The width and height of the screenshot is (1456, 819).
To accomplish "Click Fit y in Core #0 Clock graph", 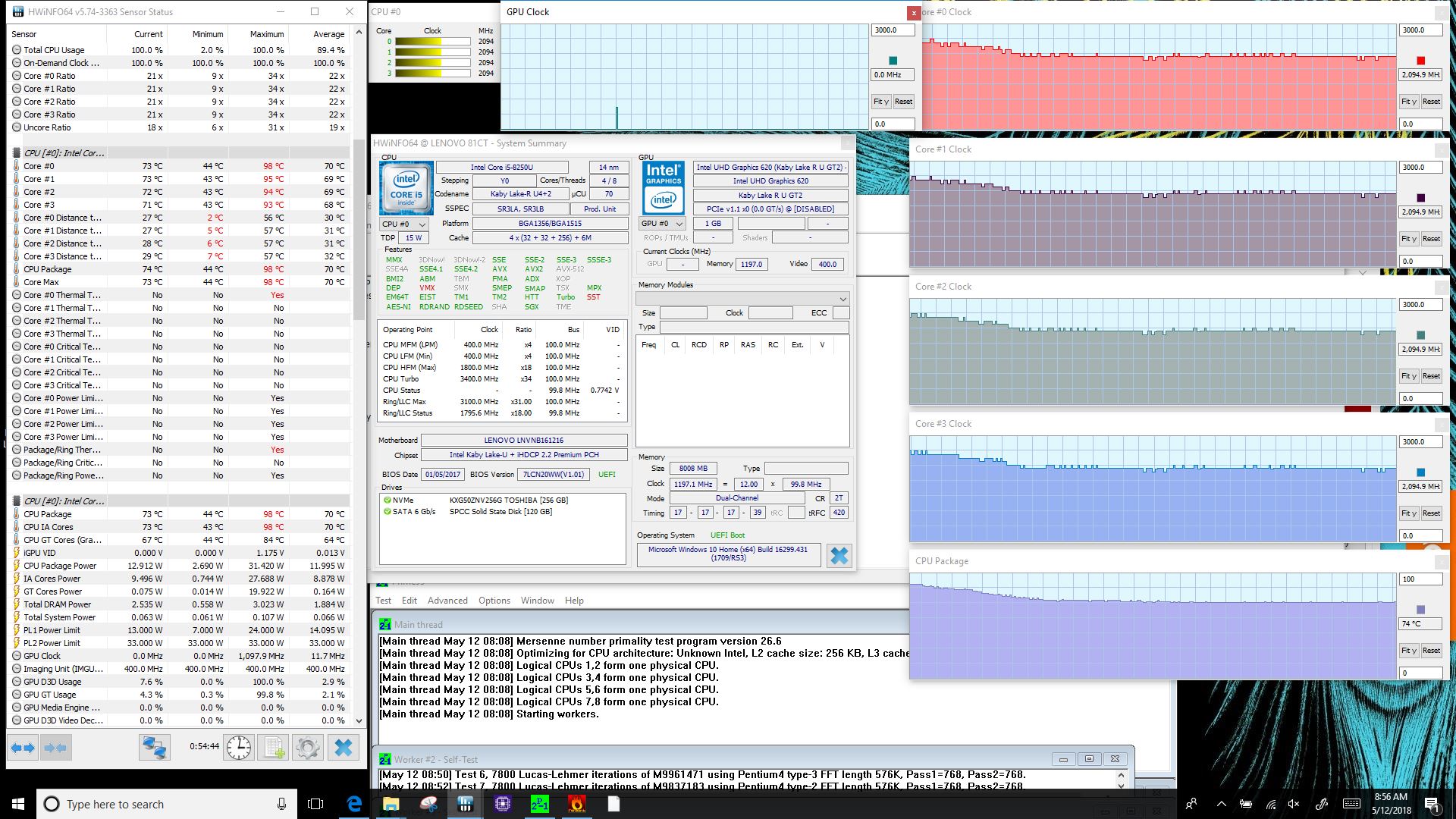I will pyautogui.click(x=1409, y=102).
